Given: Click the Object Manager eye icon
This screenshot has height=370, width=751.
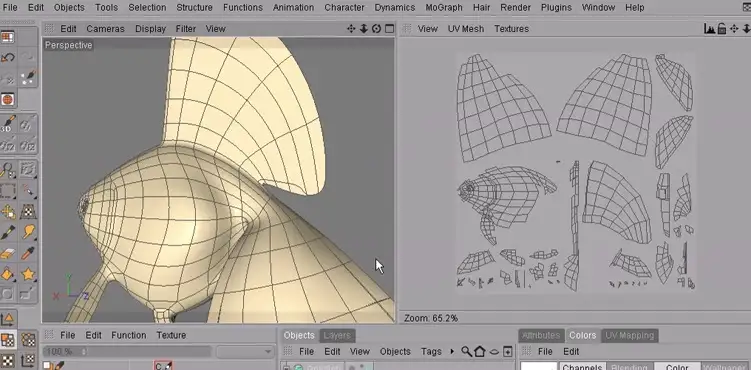Looking at the screenshot, I should click(494, 352).
